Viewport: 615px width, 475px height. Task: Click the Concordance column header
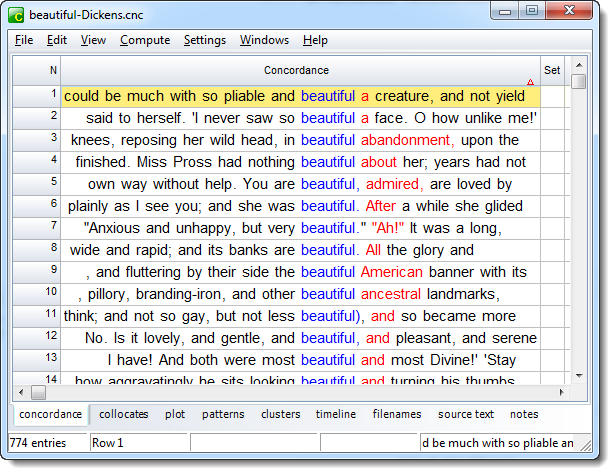296,71
